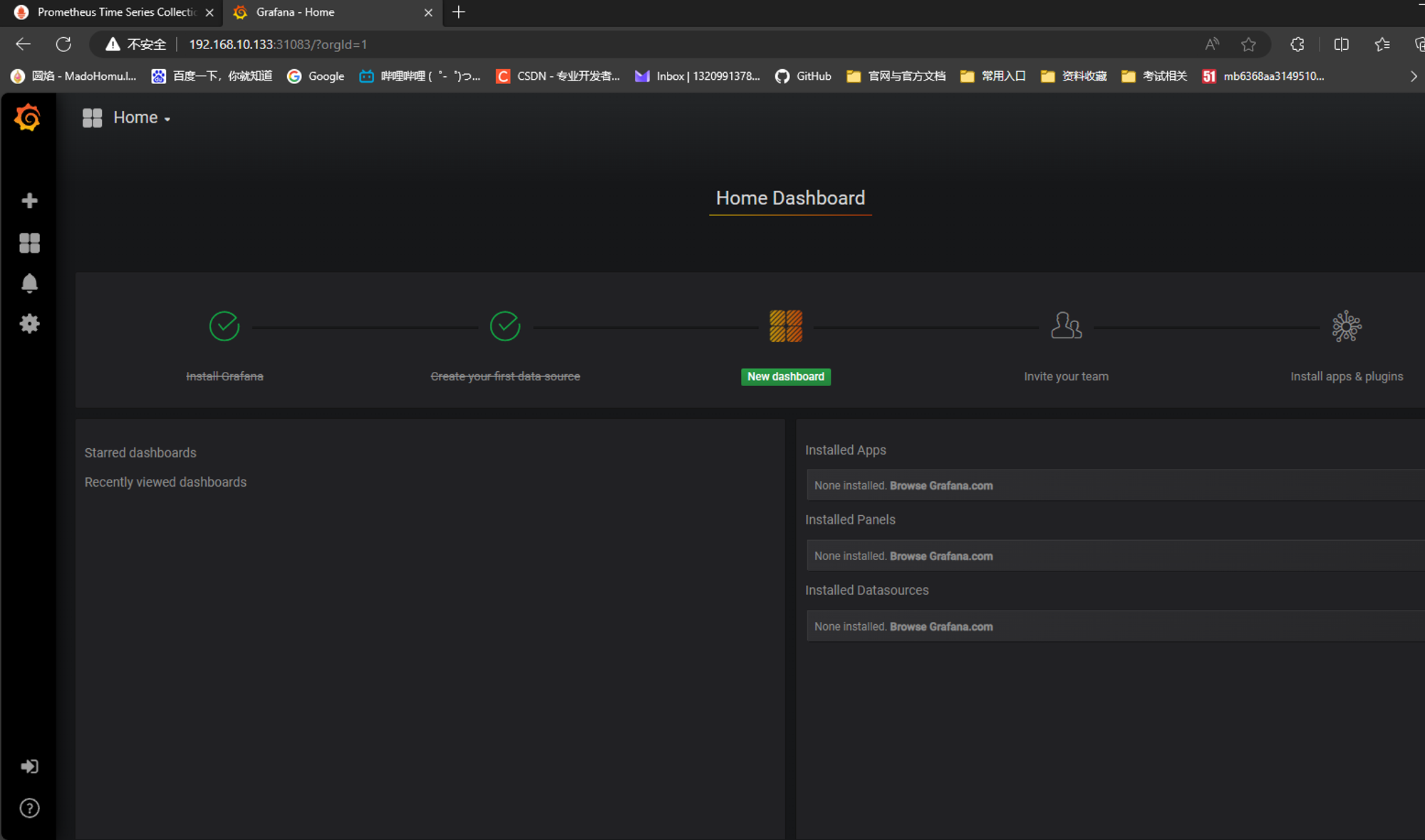Switch to the Prometheus Time Series tab
The width and height of the screenshot is (1425, 840).
point(114,12)
